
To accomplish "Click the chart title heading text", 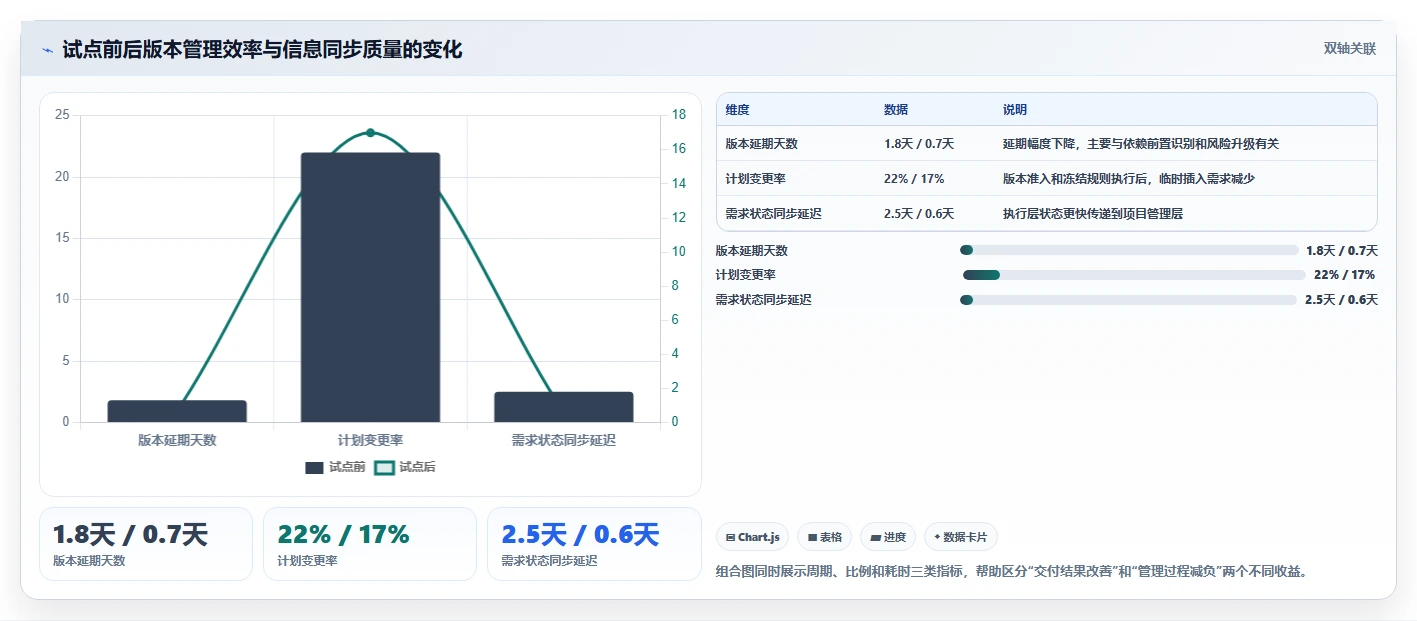I will [x=262, y=50].
